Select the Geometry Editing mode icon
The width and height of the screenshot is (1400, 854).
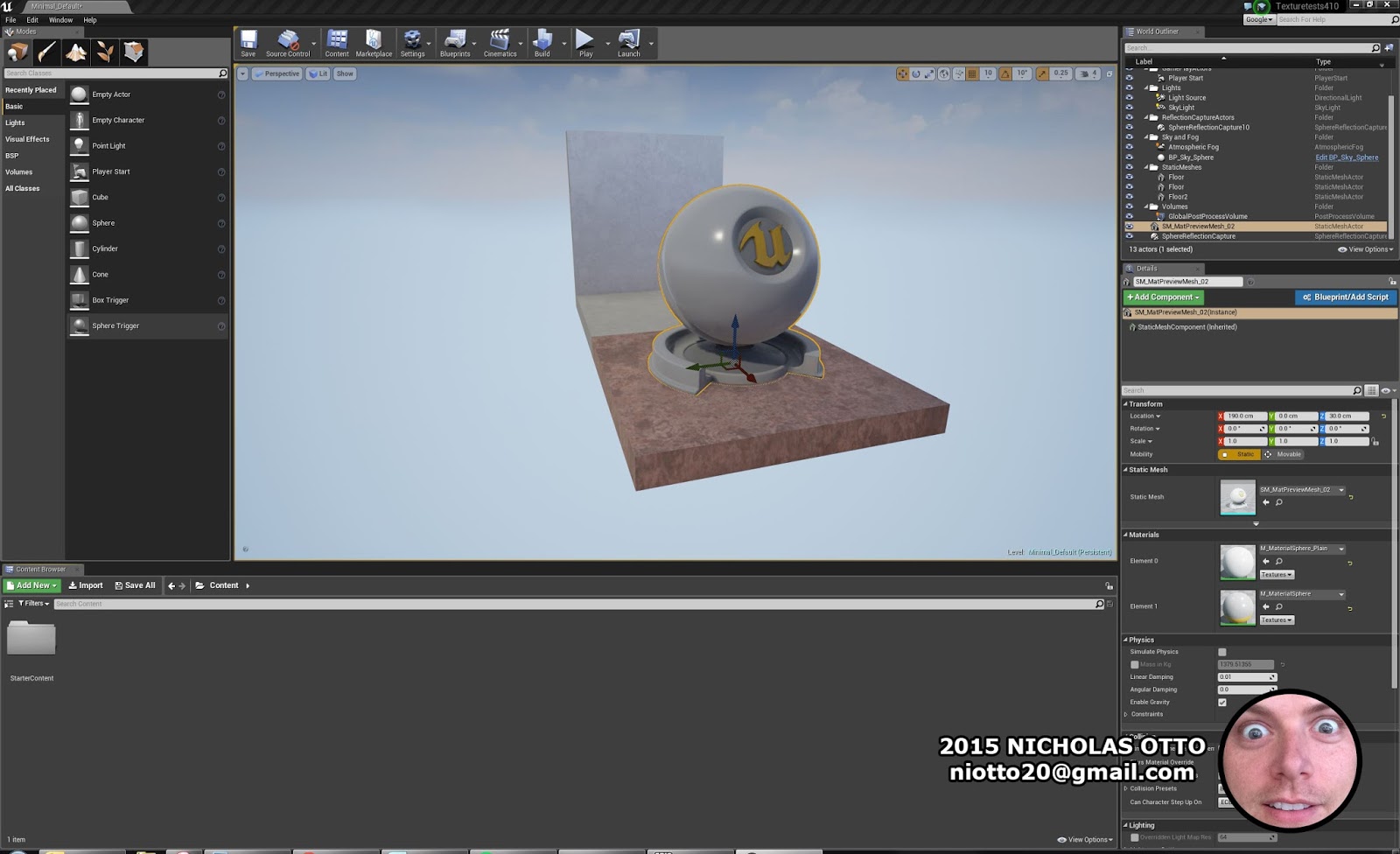point(134,52)
